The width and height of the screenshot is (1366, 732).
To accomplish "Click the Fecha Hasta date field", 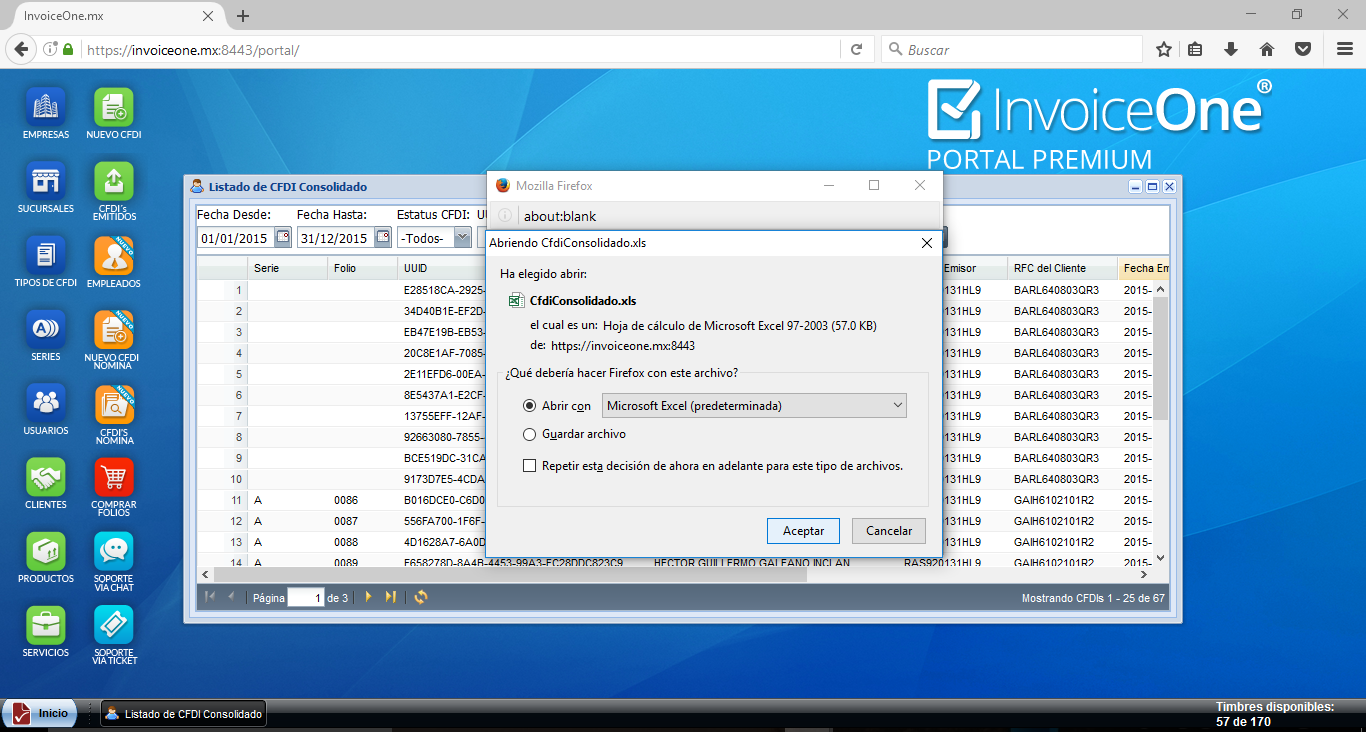I will point(335,238).
